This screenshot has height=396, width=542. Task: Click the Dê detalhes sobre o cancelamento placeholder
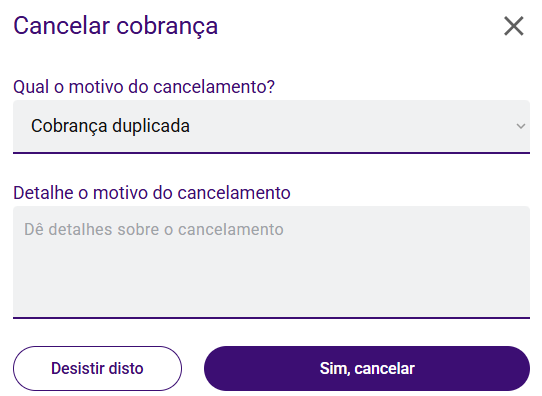click(154, 229)
